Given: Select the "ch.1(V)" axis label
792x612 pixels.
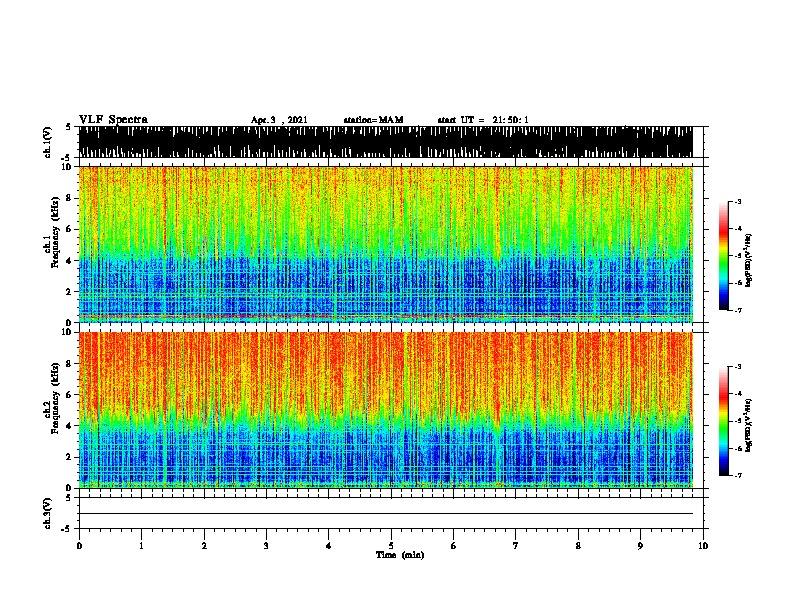Looking at the screenshot, I should coord(48,142).
